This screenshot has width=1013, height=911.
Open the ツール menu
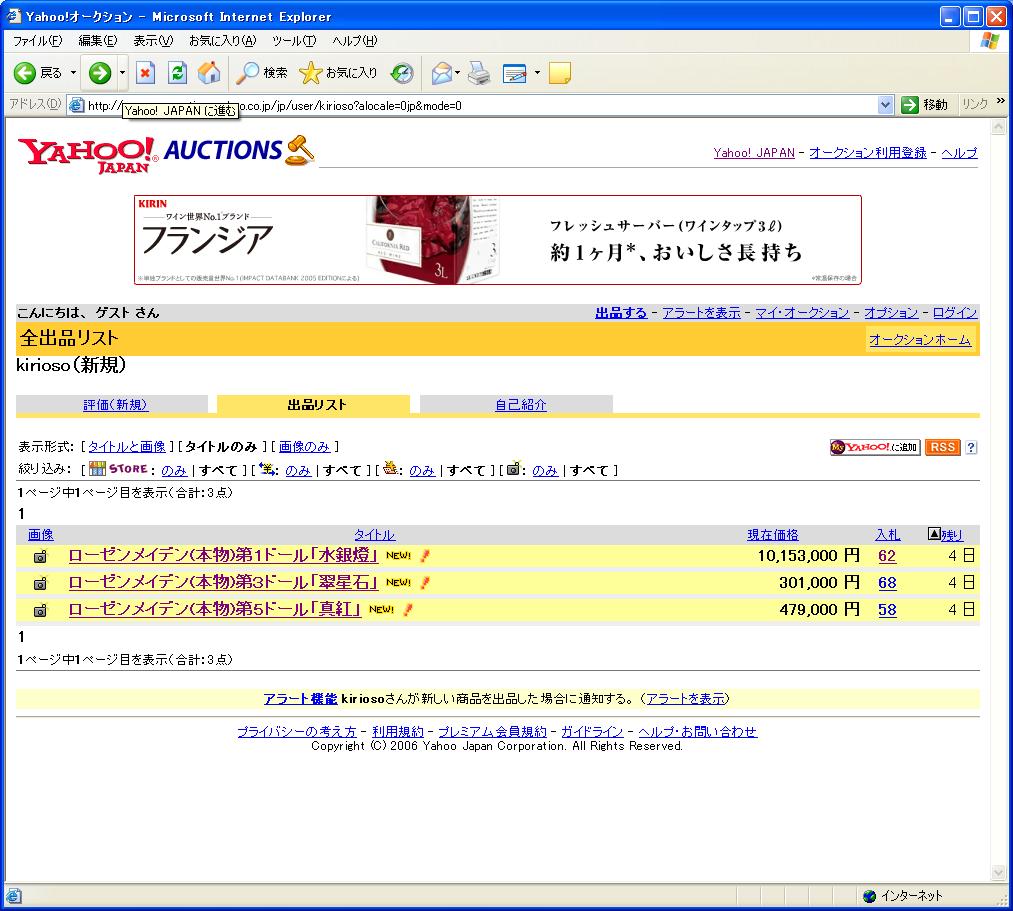click(x=294, y=41)
